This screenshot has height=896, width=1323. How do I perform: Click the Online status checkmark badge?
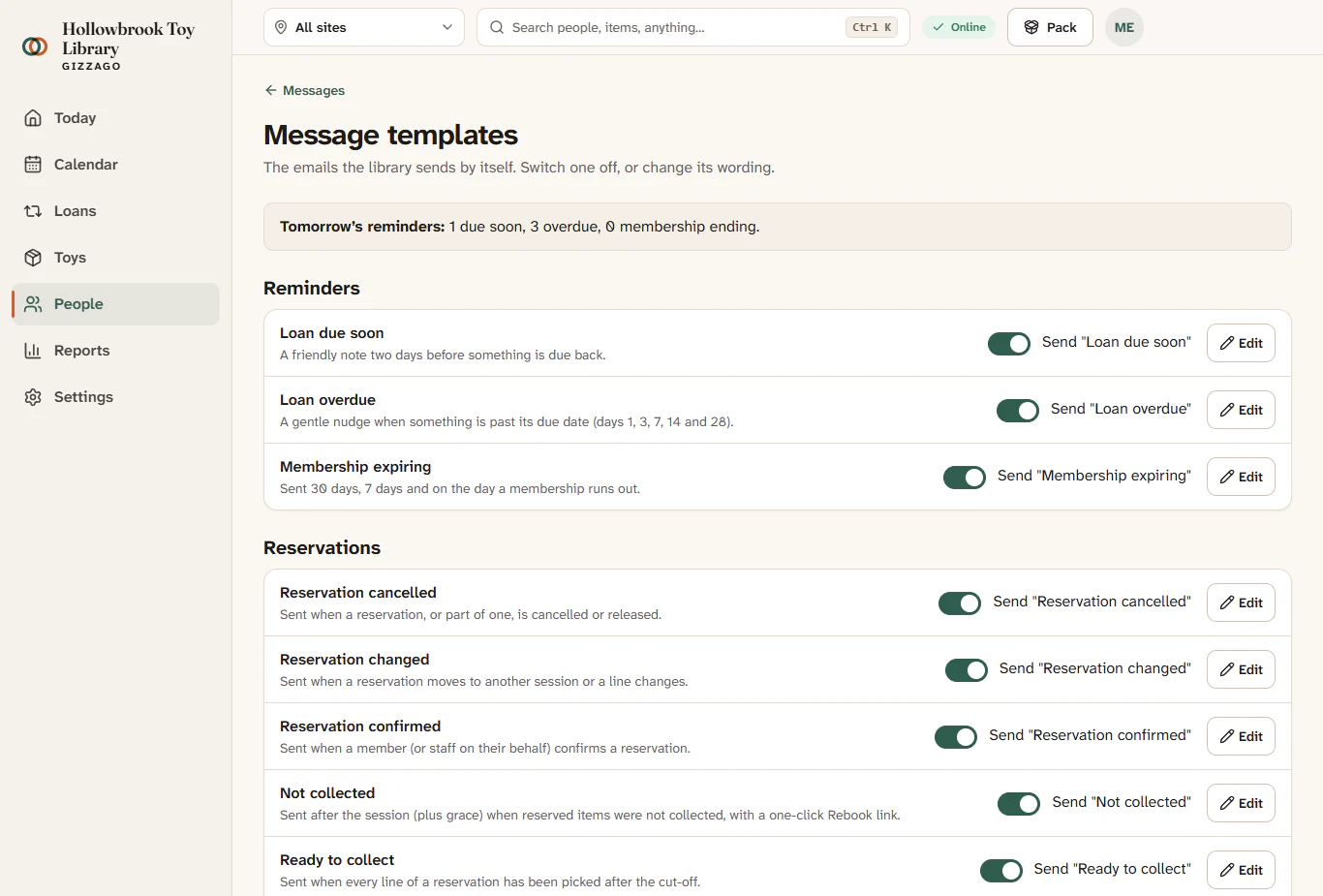click(959, 27)
